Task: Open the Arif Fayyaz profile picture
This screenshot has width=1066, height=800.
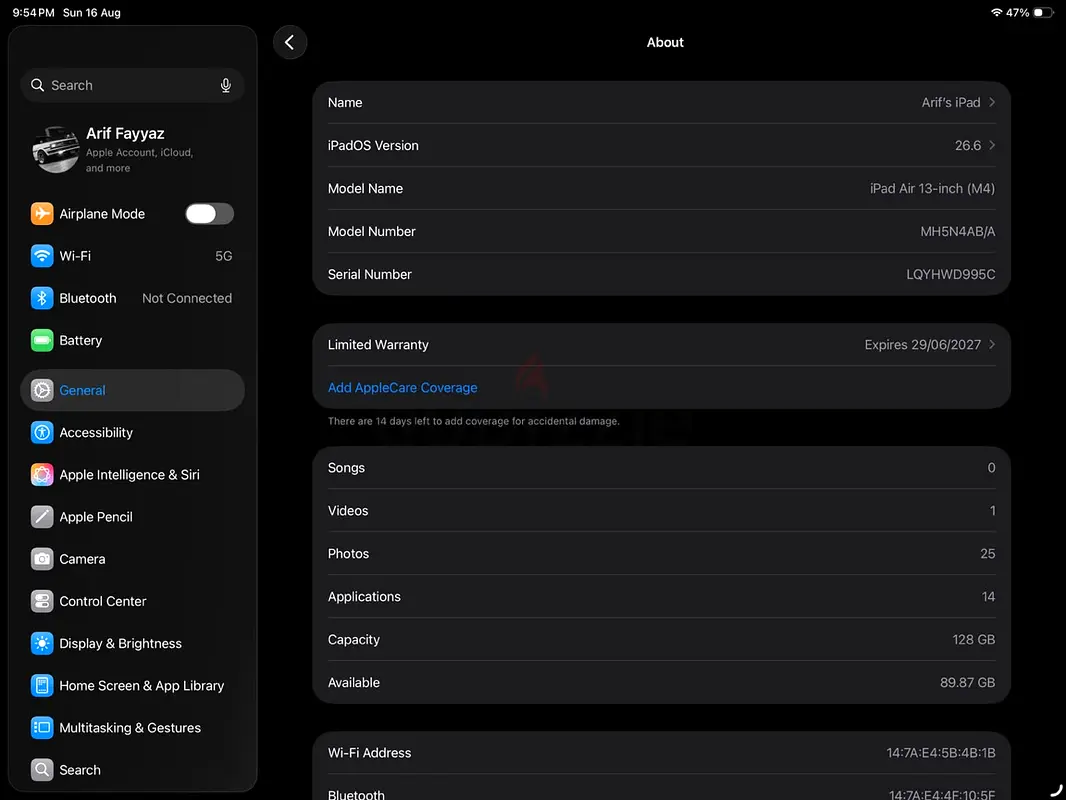Action: coord(55,150)
